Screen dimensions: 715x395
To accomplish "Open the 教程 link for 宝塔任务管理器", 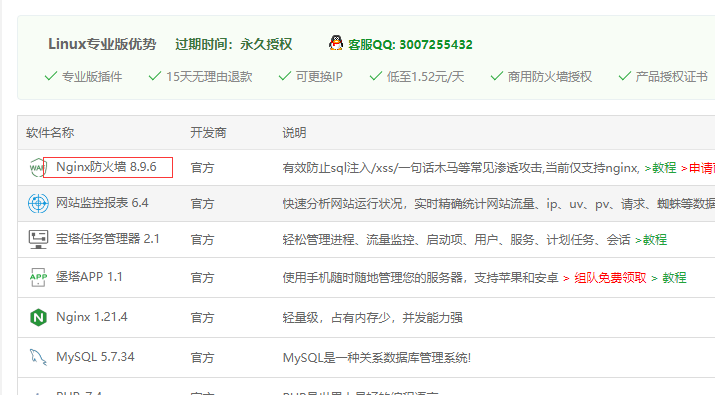I will coord(651,239).
